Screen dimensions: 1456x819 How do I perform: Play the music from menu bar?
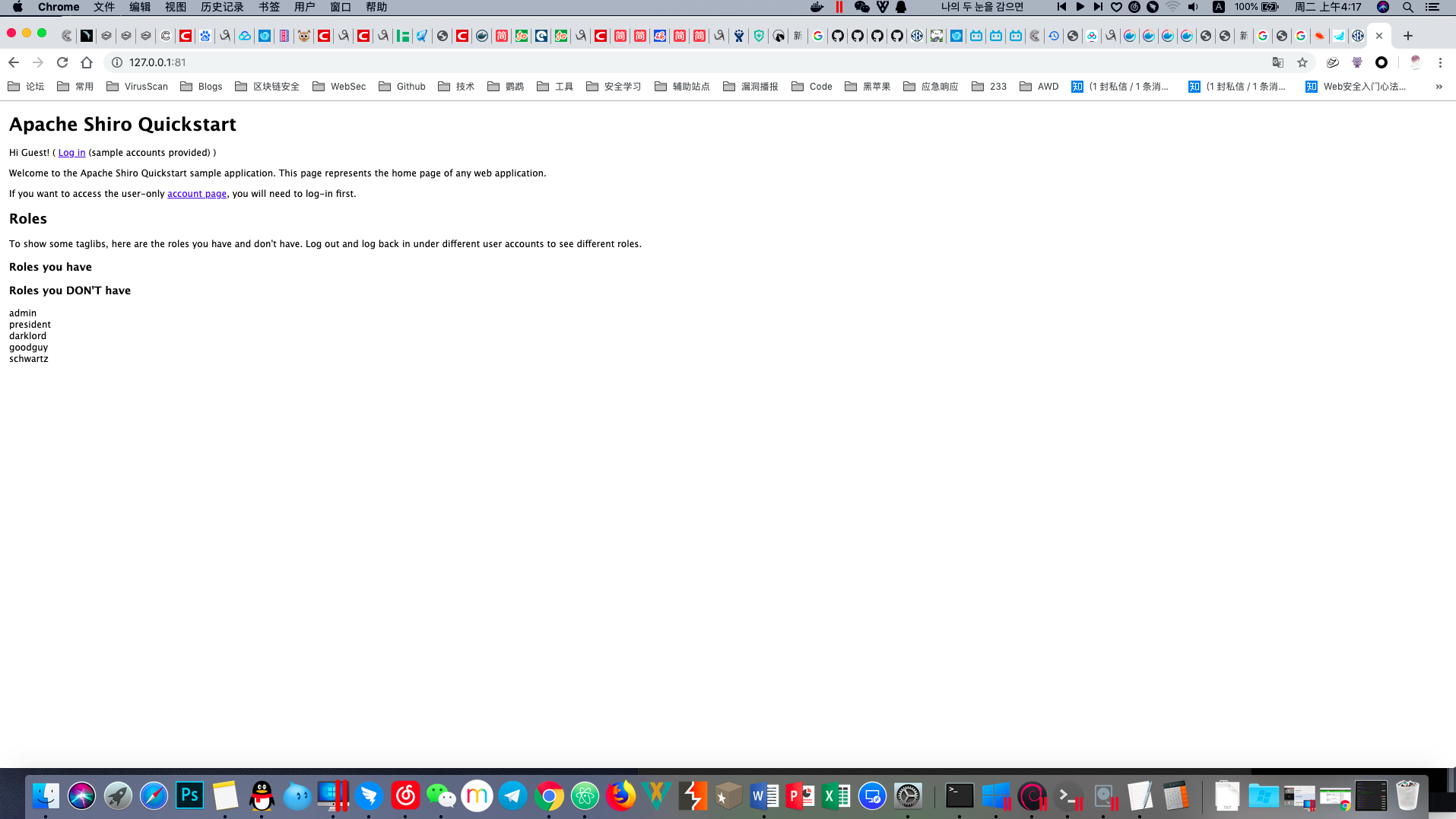click(1080, 7)
